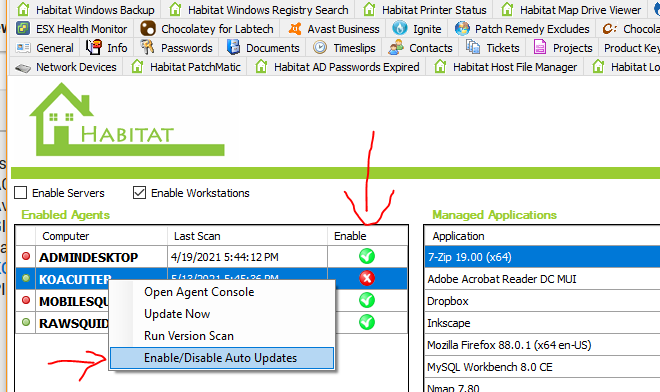660x392 pixels.
Task: Click the Chocolatey for Labtech icon
Action: click(148, 29)
